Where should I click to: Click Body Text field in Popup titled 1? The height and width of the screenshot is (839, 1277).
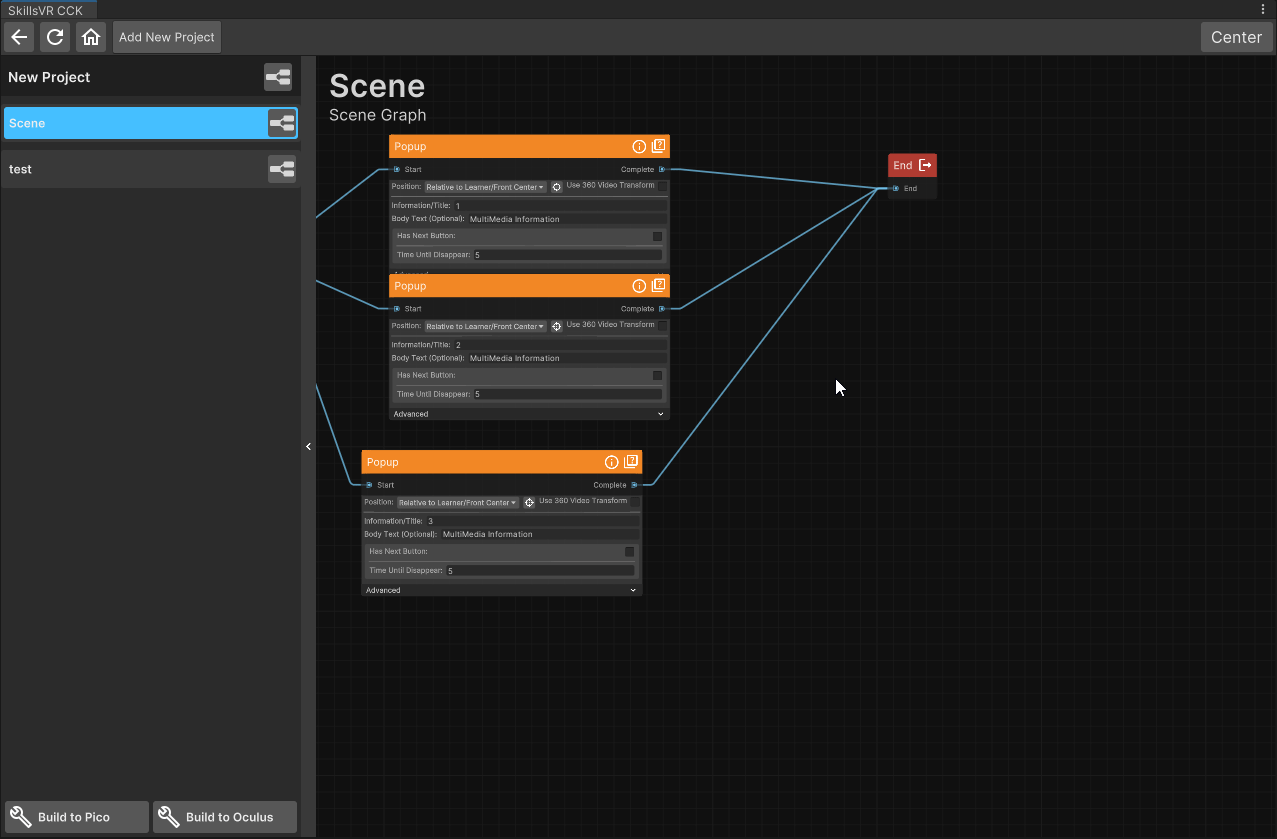point(567,219)
